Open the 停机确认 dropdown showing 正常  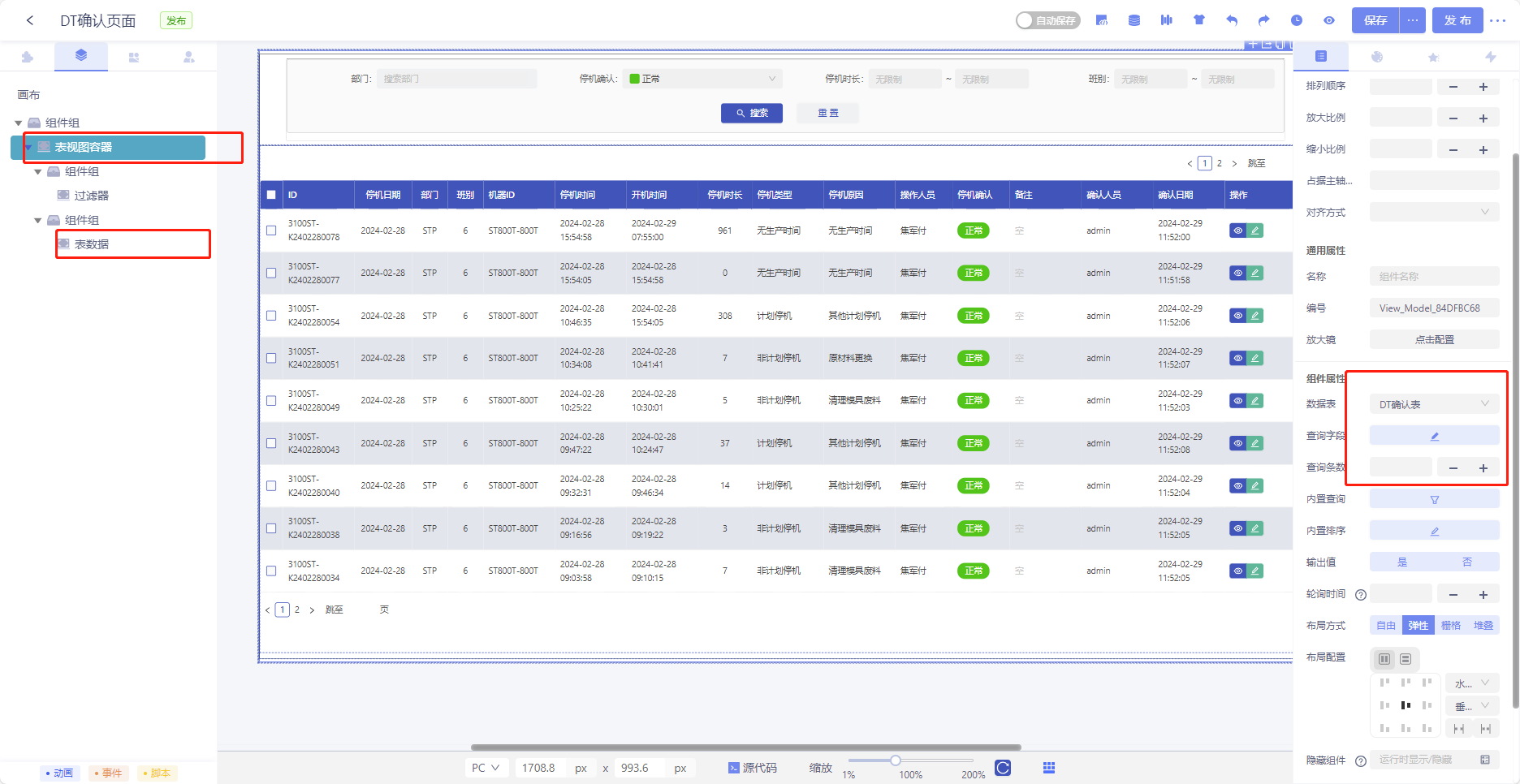[703, 79]
